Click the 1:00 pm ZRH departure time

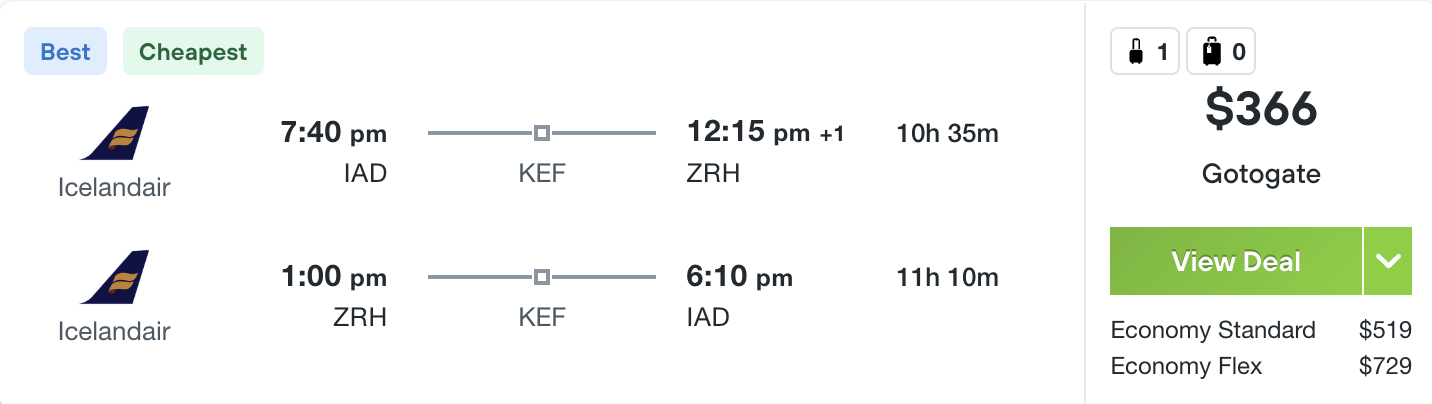tap(333, 276)
